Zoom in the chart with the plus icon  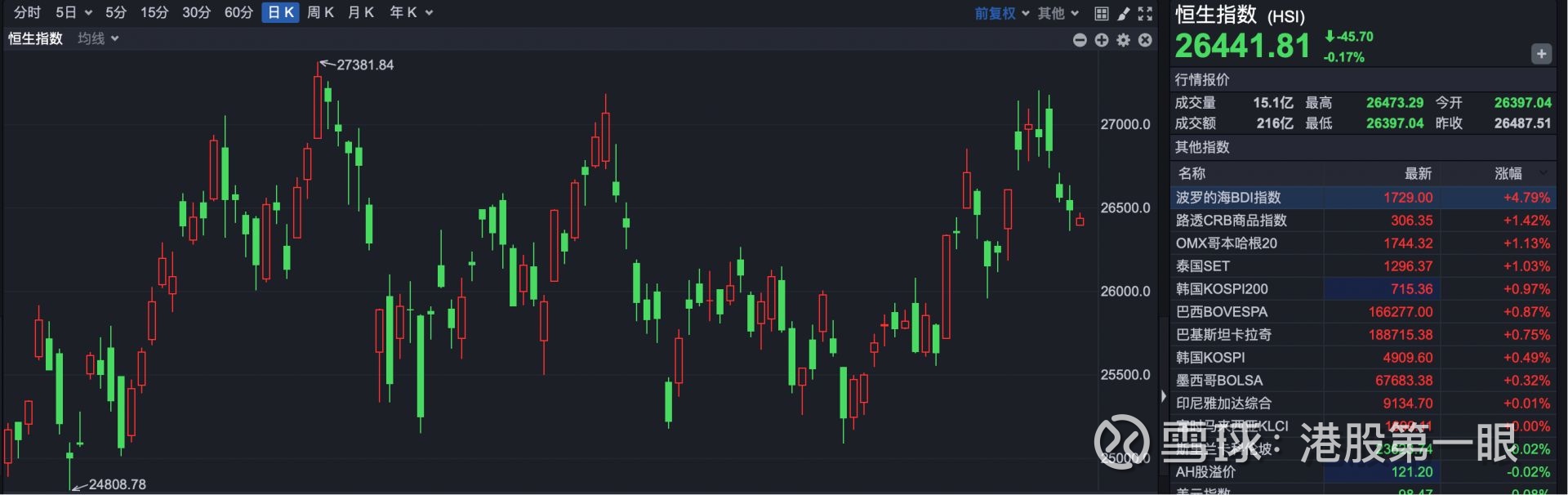tap(1102, 40)
